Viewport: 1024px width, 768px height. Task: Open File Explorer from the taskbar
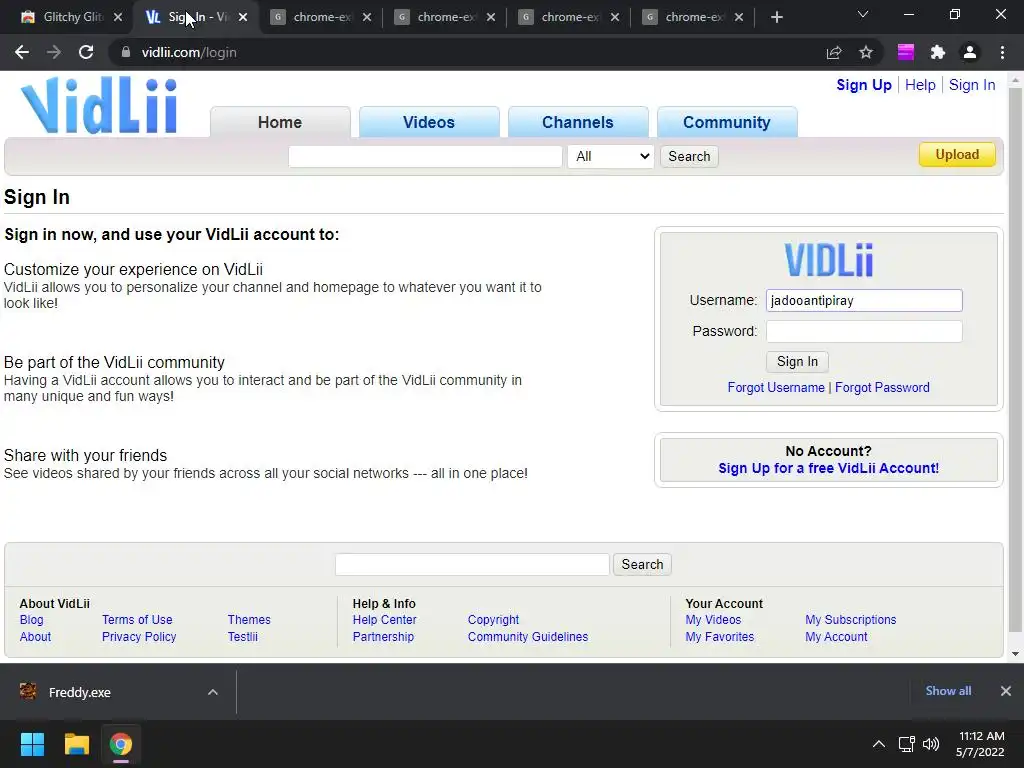(x=76, y=744)
